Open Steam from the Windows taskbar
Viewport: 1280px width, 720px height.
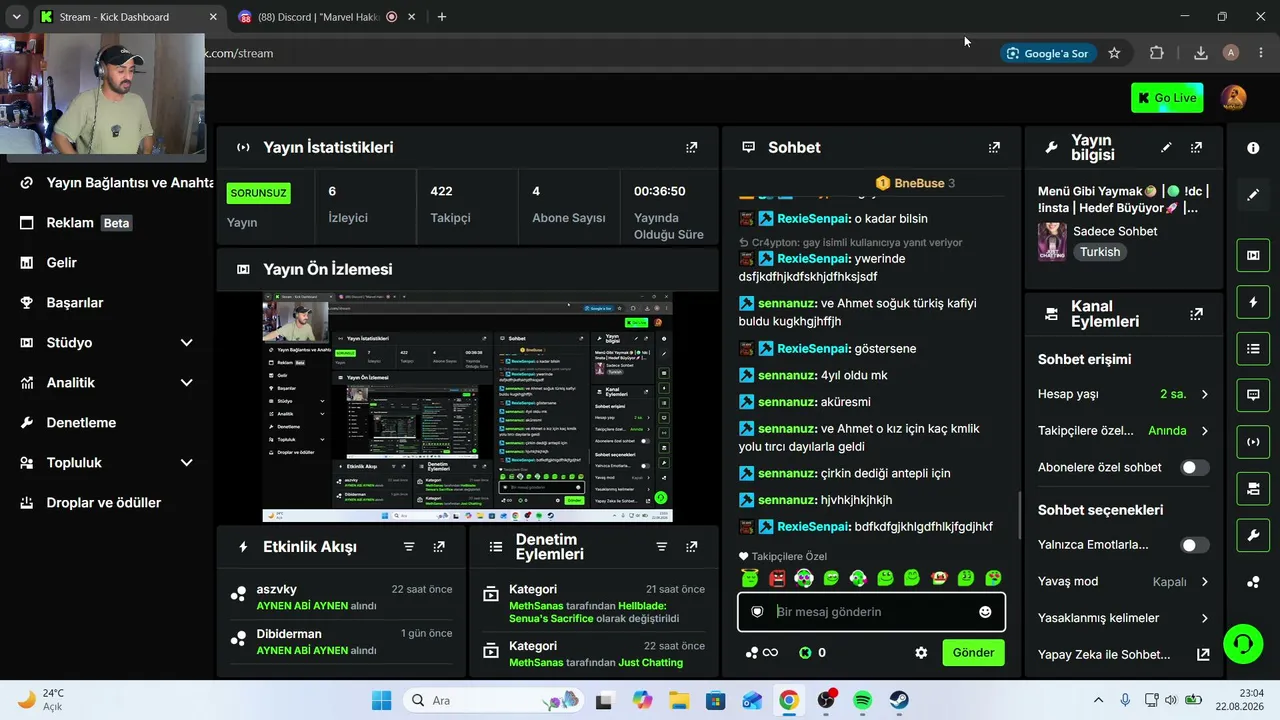900,700
